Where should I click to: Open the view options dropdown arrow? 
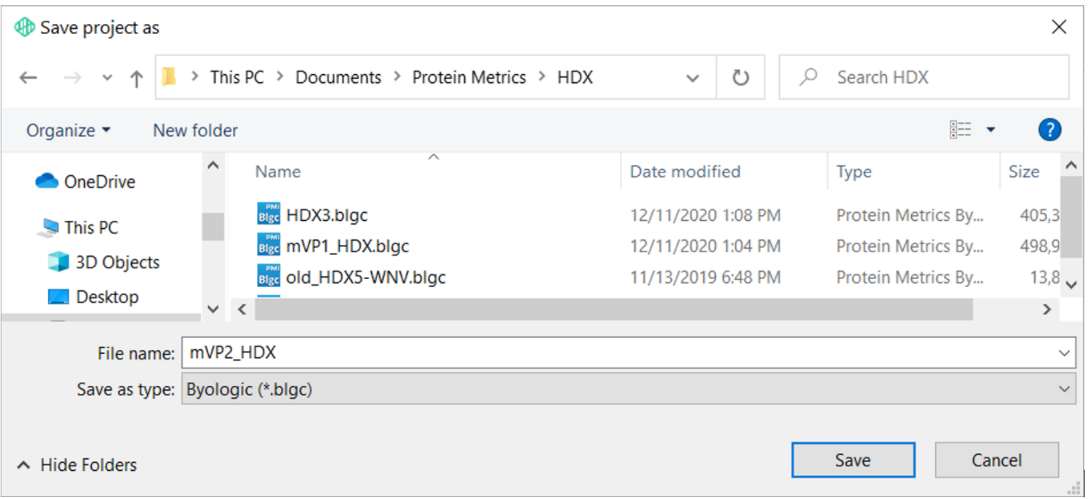[991, 129]
